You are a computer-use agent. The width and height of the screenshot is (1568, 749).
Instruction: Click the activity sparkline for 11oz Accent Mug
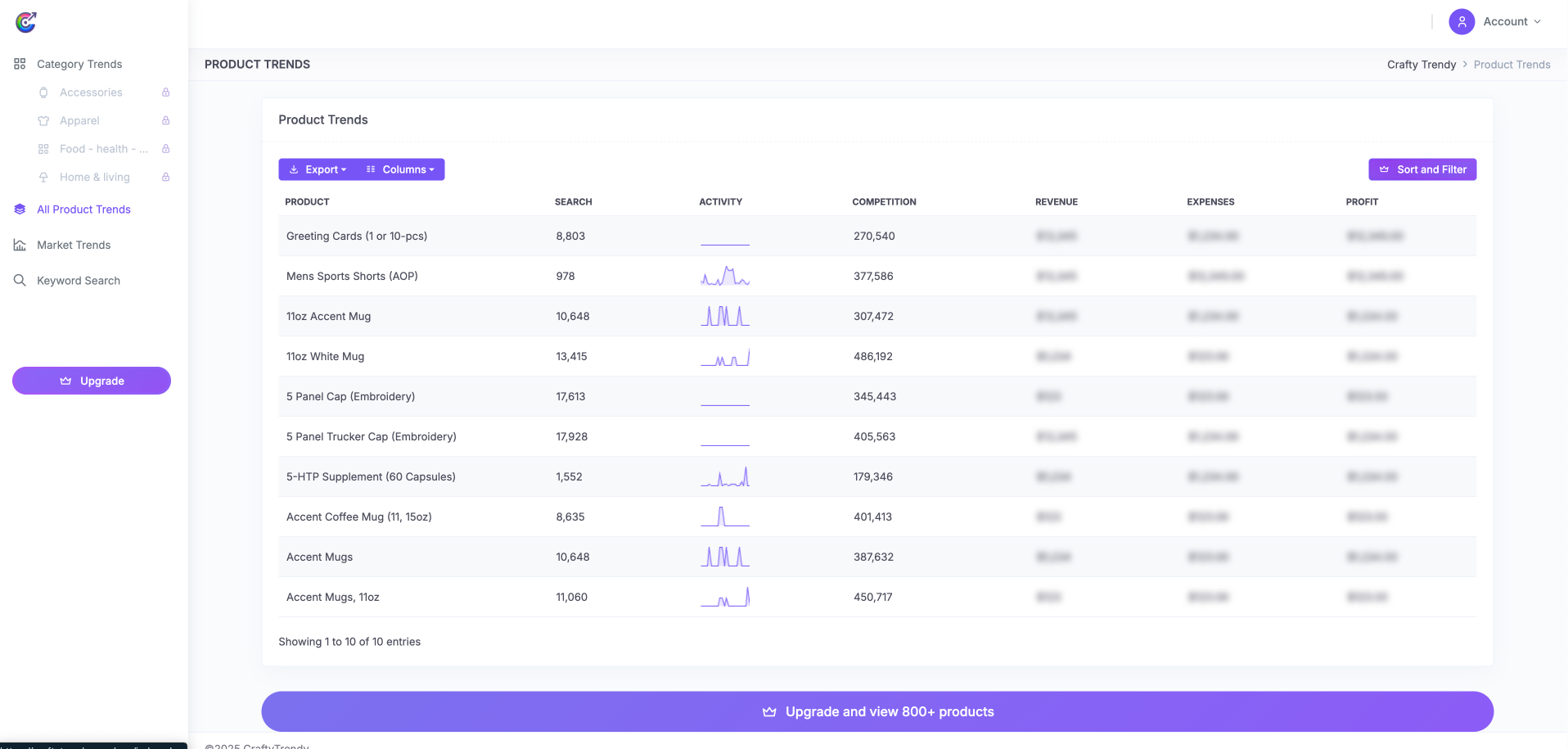[724, 315]
